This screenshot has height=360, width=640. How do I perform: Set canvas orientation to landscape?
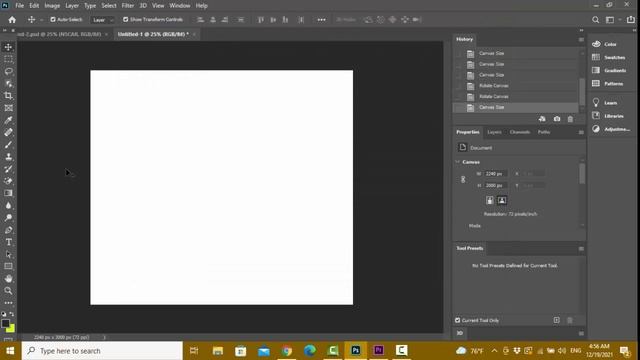[x=502, y=200]
